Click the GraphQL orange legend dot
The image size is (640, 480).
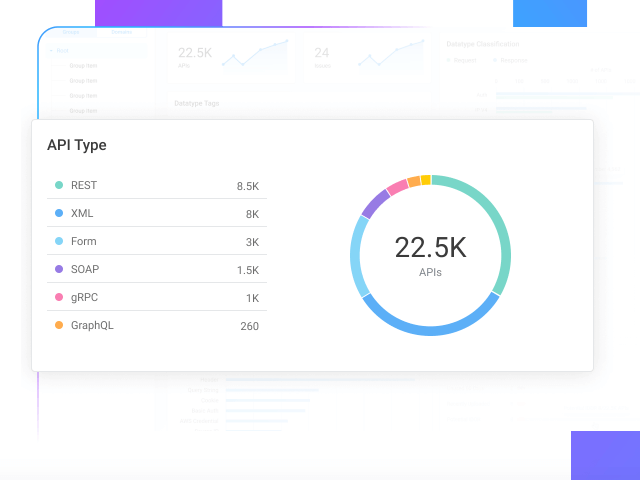click(x=59, y=325)
